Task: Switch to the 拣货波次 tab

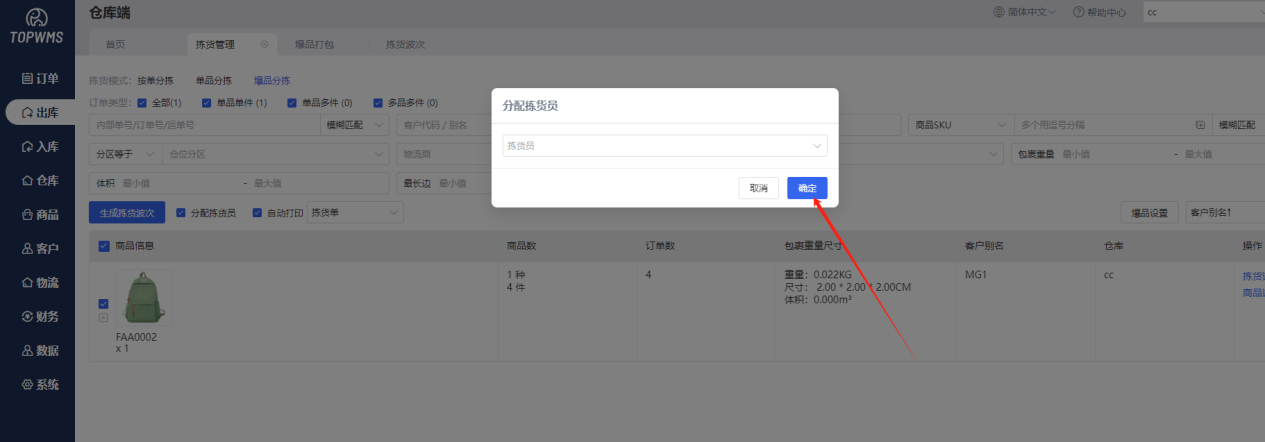Action: click(405, 45)
